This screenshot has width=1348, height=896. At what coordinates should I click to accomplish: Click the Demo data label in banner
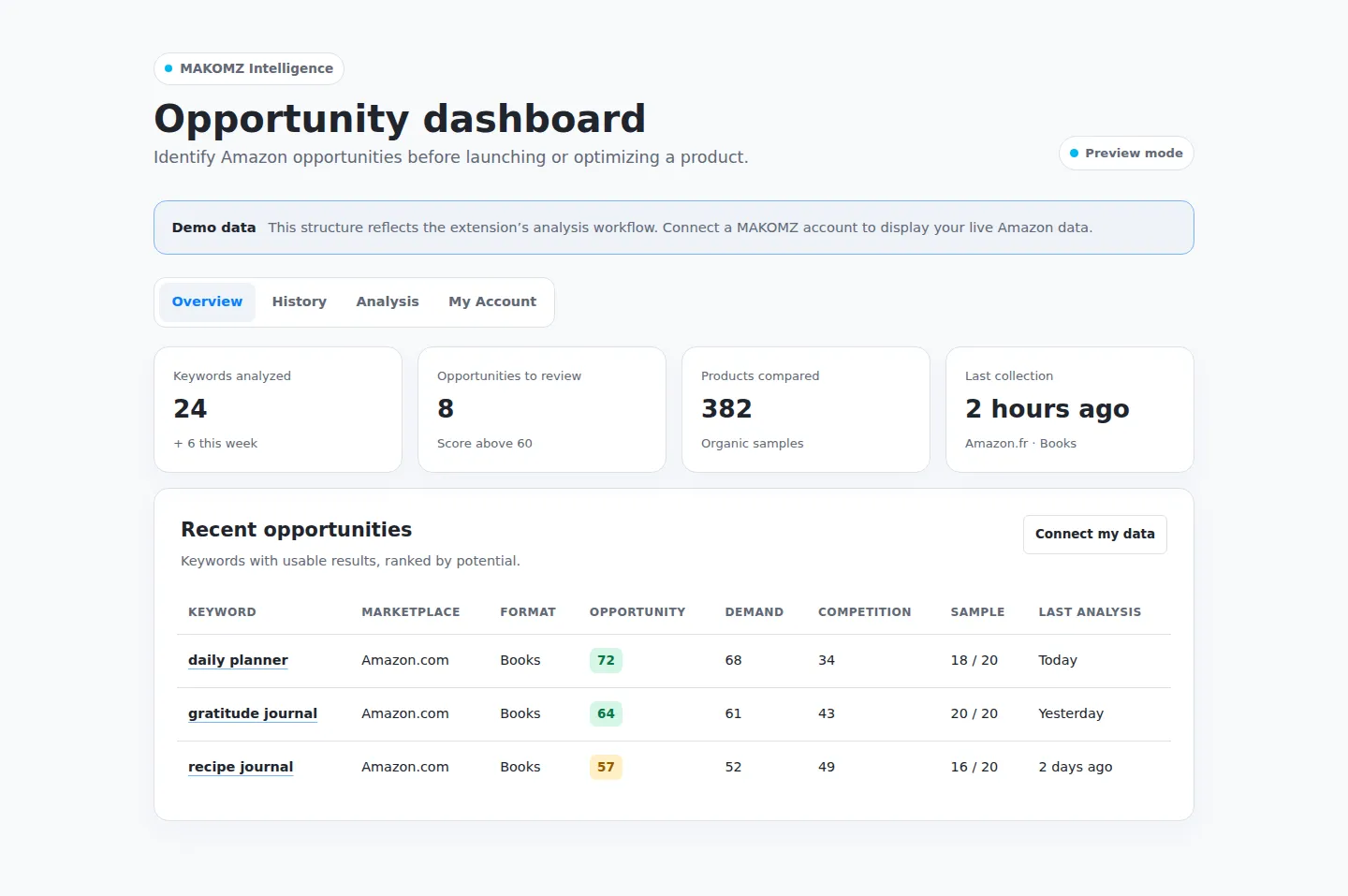[213, 228]
